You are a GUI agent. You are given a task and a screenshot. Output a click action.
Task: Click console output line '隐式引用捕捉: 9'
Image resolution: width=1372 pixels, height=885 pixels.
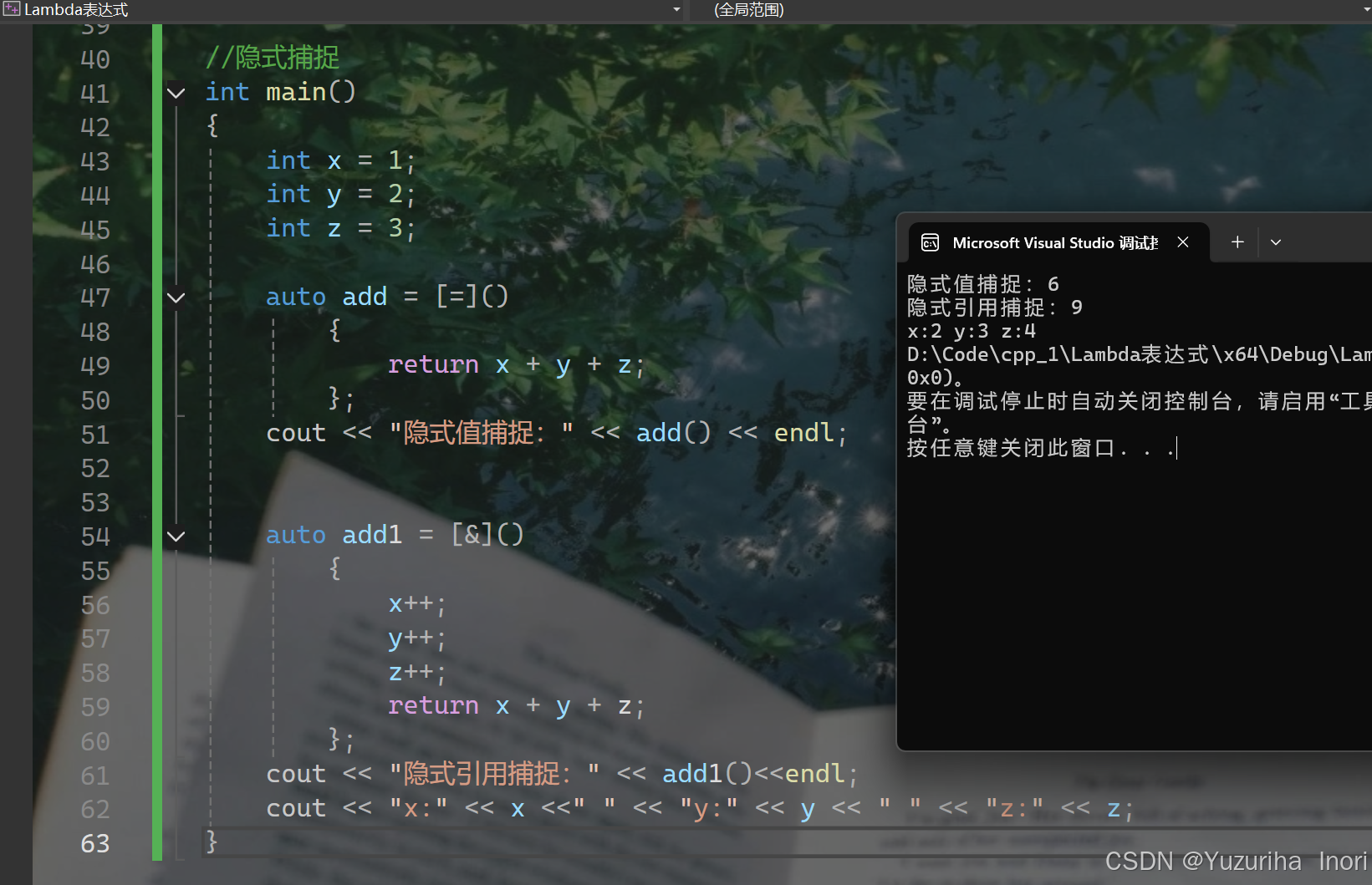pyautogui.click(x=995, y=308)
